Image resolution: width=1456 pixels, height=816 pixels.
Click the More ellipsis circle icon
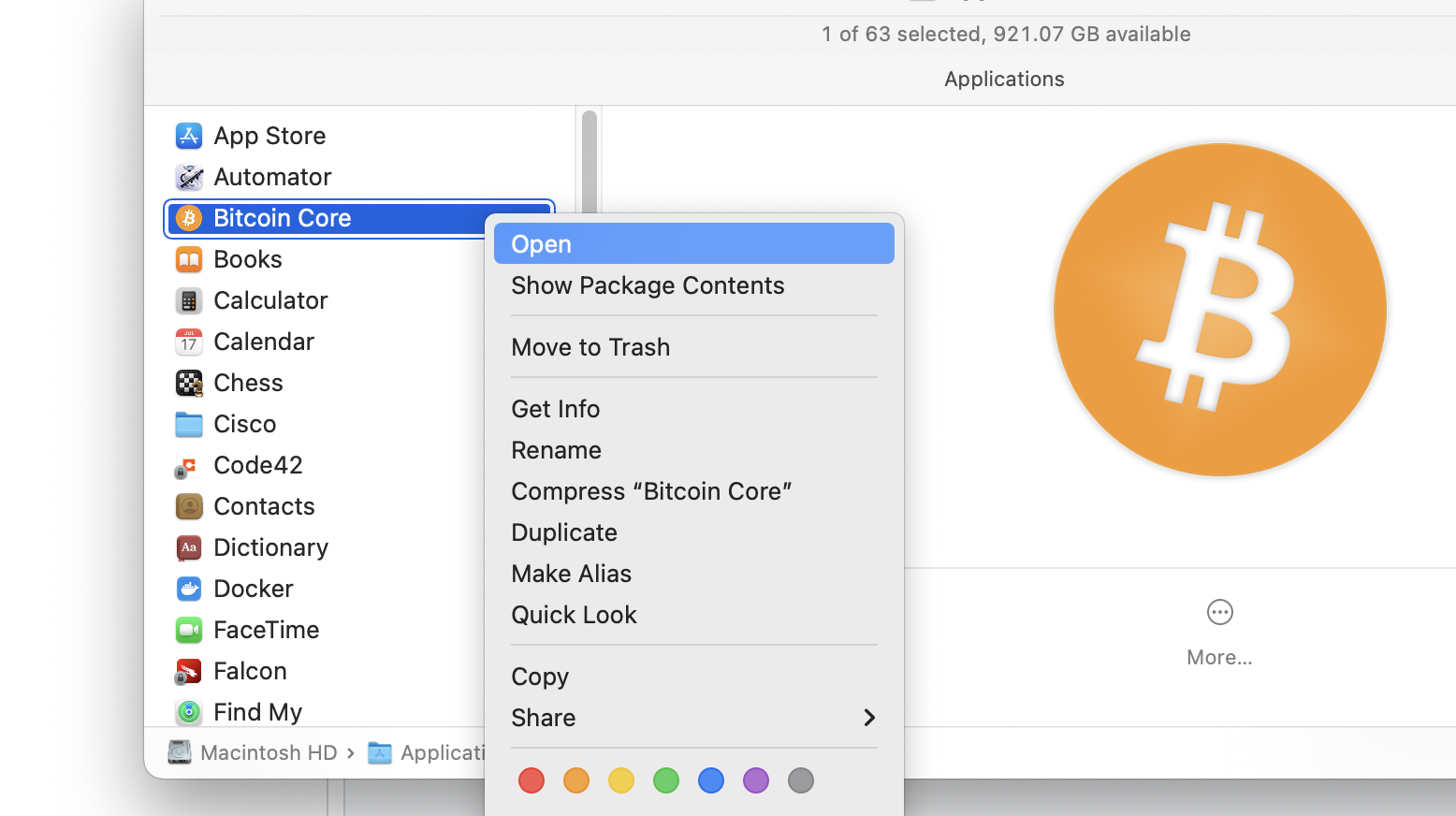(1219, 612)
